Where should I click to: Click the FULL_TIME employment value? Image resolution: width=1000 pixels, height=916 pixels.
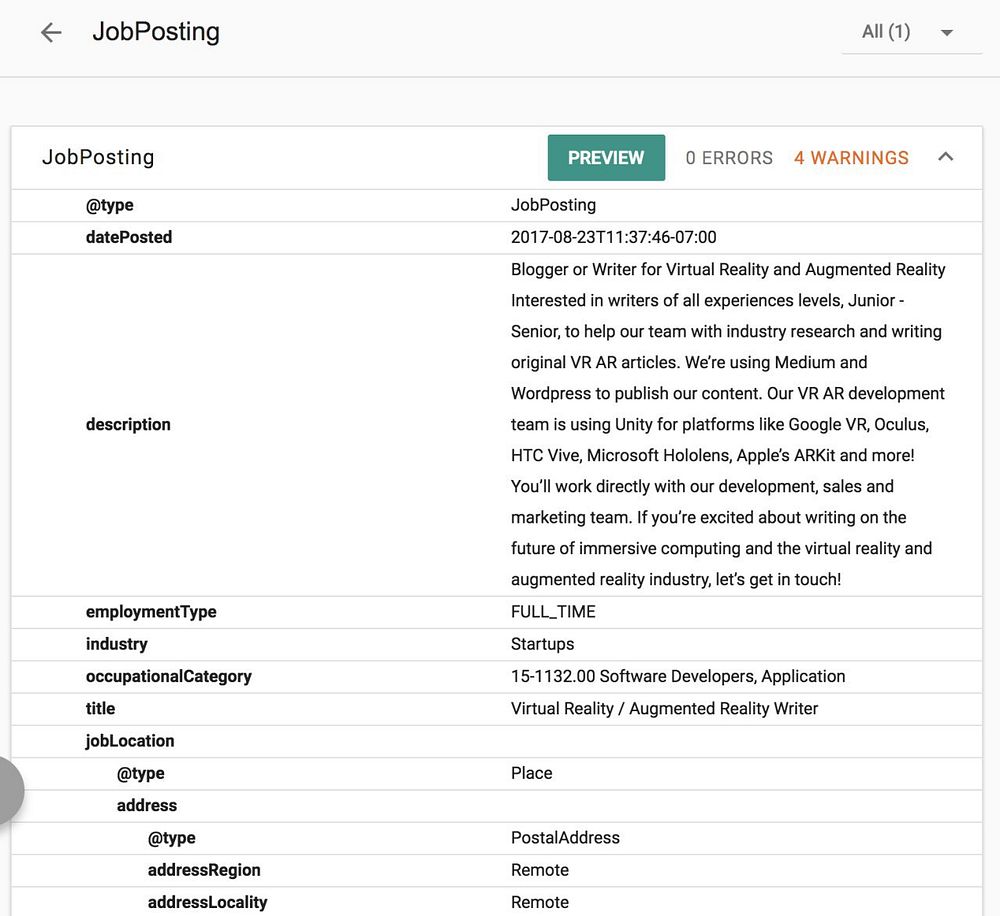click(x=553, y=612)
